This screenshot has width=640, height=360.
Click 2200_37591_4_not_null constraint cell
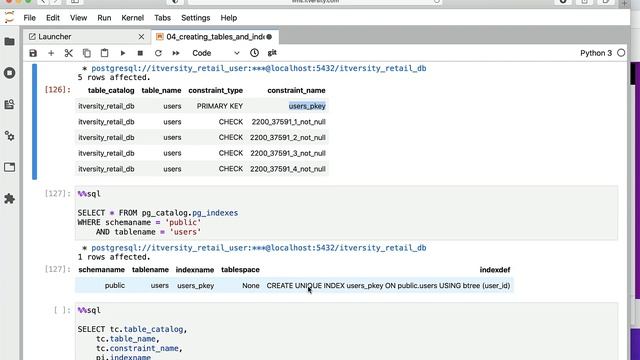288,169
